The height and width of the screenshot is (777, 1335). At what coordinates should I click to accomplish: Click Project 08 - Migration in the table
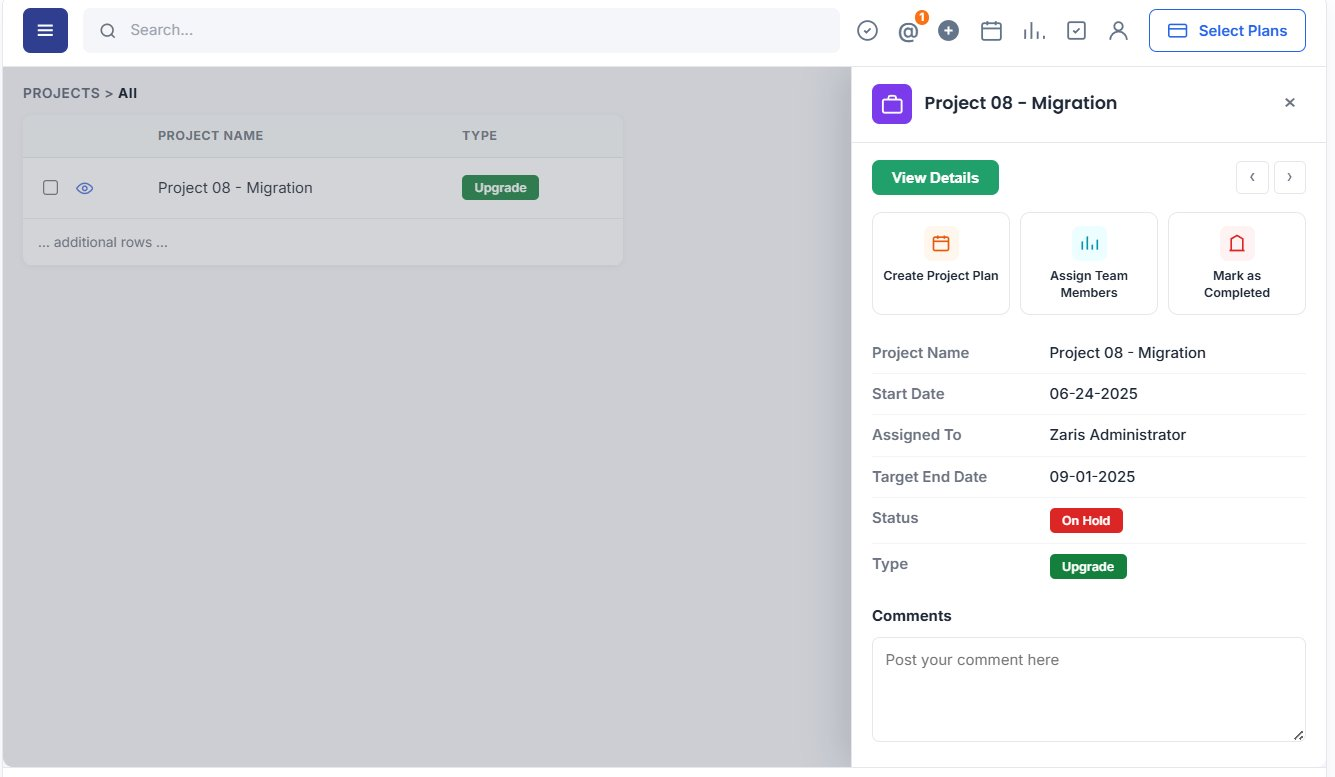pos(235,188)
